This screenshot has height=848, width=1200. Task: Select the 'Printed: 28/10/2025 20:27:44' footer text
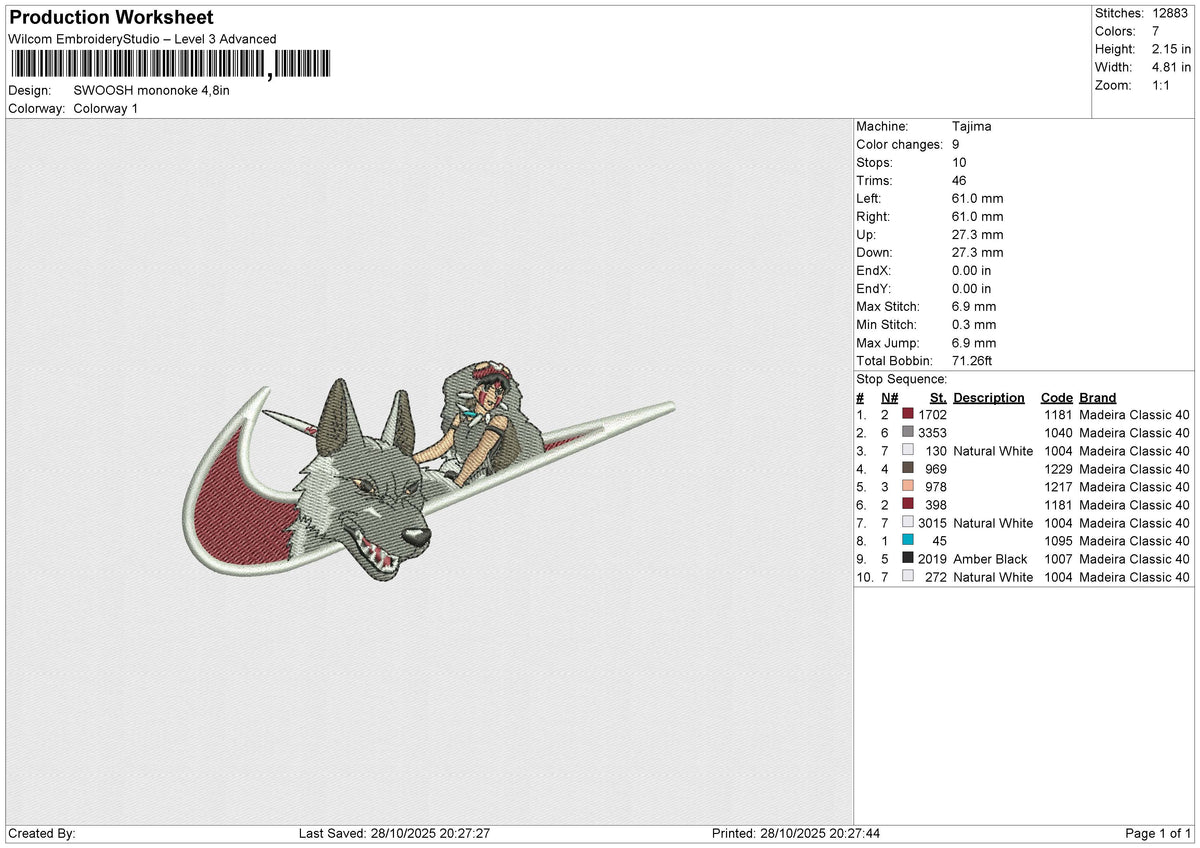pyautogui.click(x=796, y=833)
